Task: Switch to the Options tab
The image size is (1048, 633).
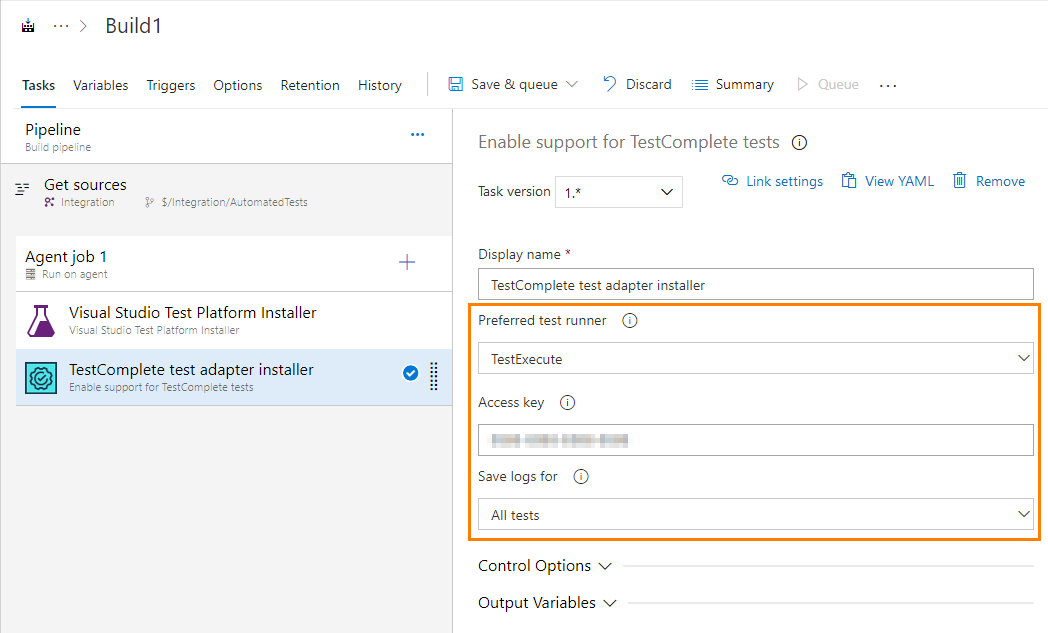Action: pyautogui.click(x=237, y=86)
